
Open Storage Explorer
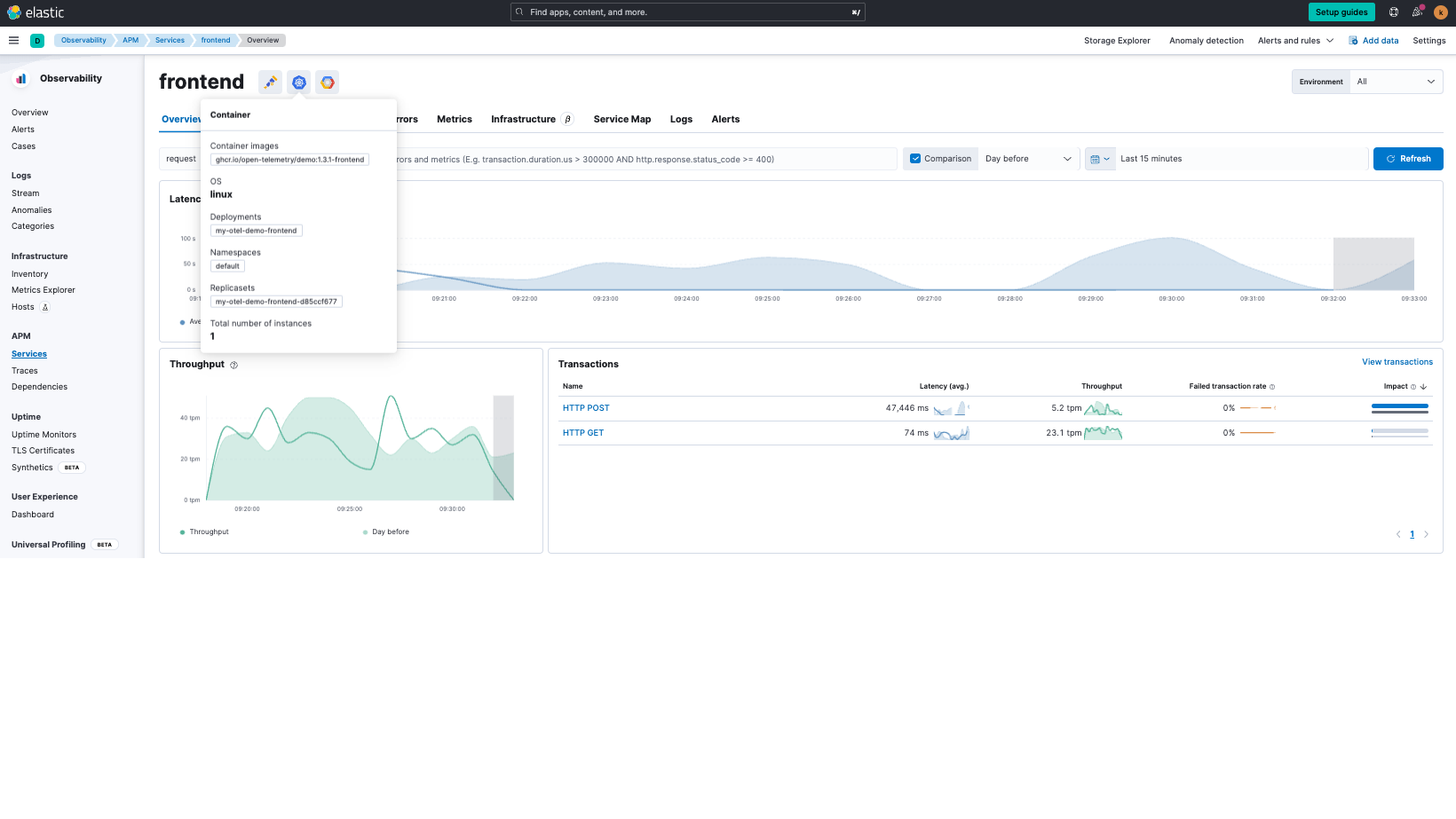[x=1117, y=41]
